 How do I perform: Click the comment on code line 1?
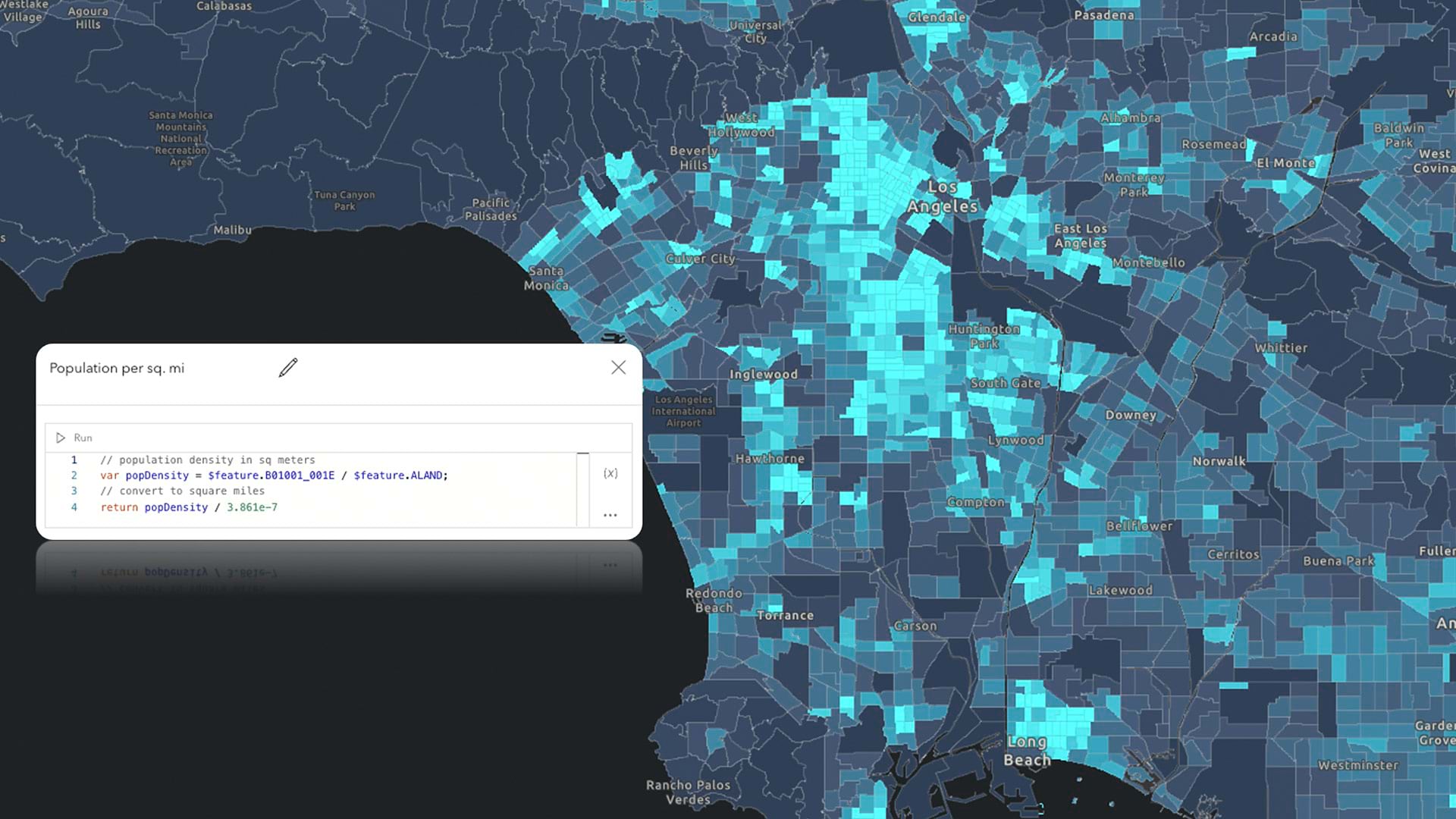click(x=207, y=460)
